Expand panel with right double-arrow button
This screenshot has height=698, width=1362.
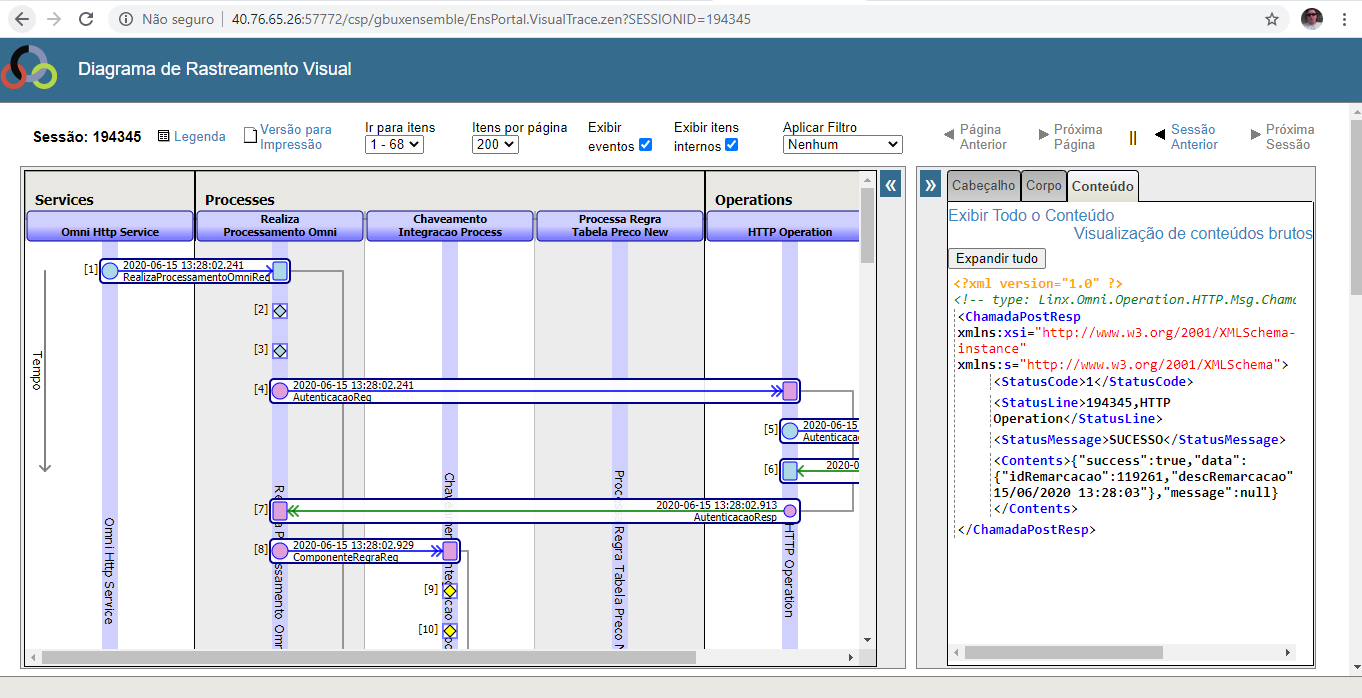click(x=930, y=184)
